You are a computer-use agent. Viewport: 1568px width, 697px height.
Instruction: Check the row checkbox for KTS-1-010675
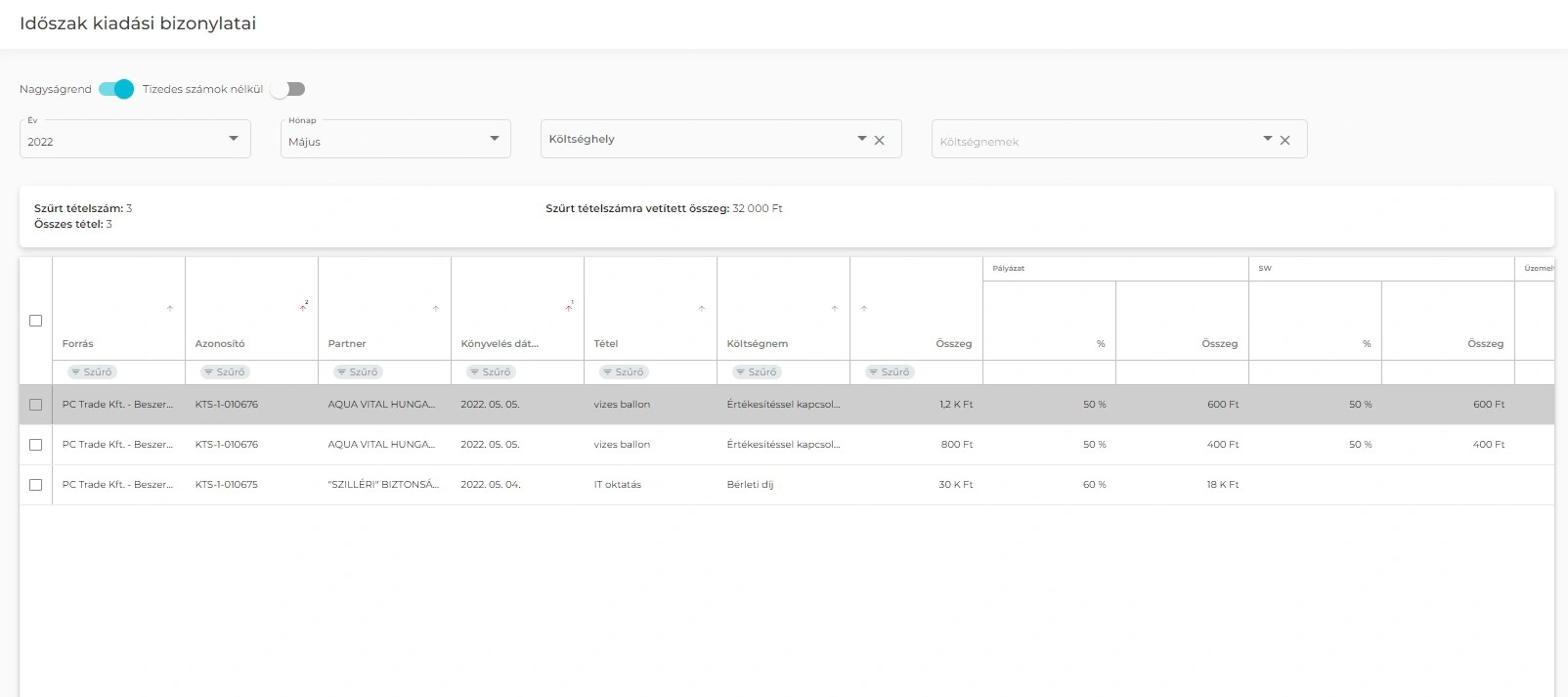click(x=36, y=485)
